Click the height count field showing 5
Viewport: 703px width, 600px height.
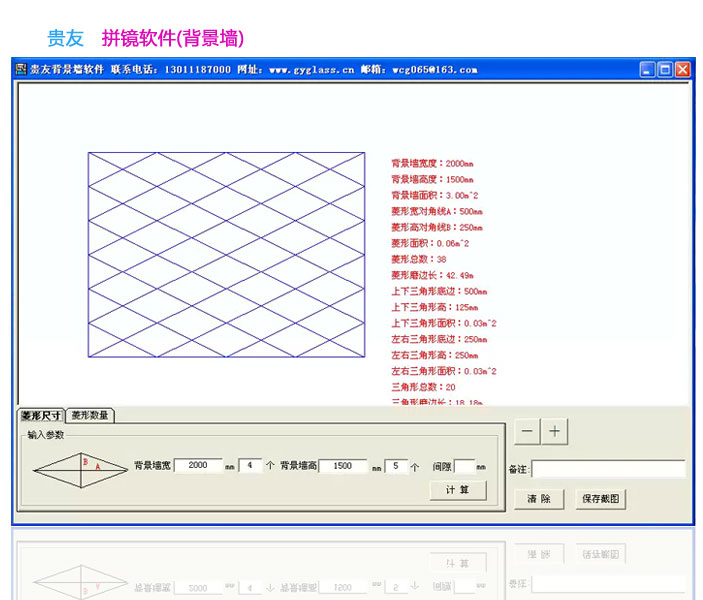396,466
